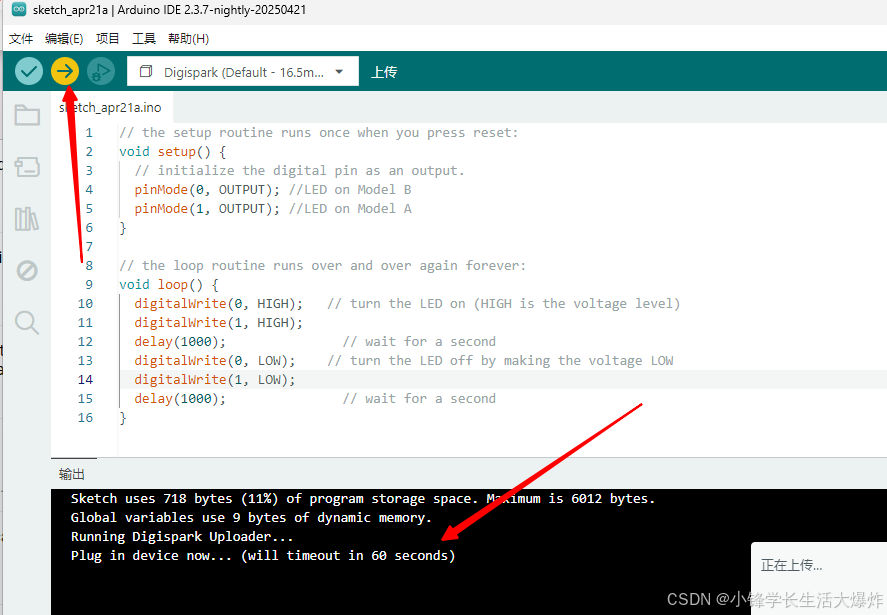The height and width of the screenshot is (615, 887).
Task: Click the Verify checkmark button
Action: 29,71
